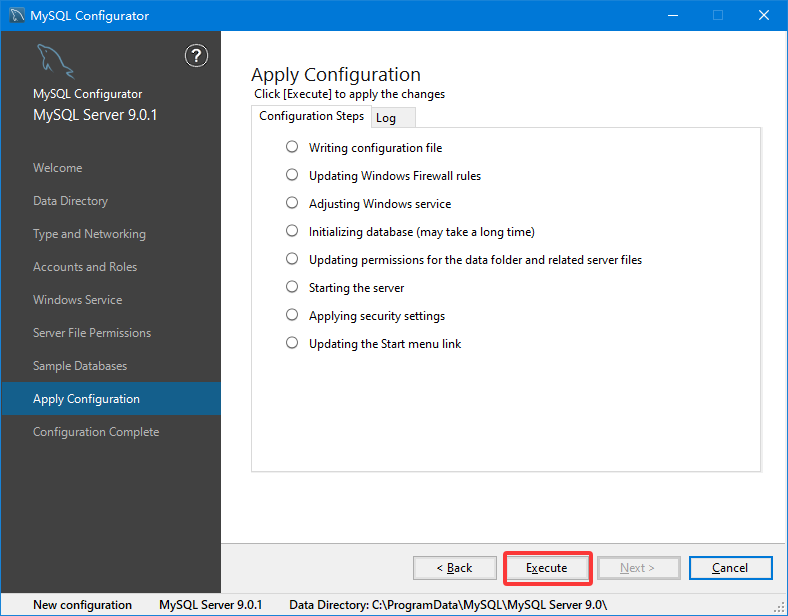Select the Initializing database step indicator
788x616 pixels.
coord(292,231)
